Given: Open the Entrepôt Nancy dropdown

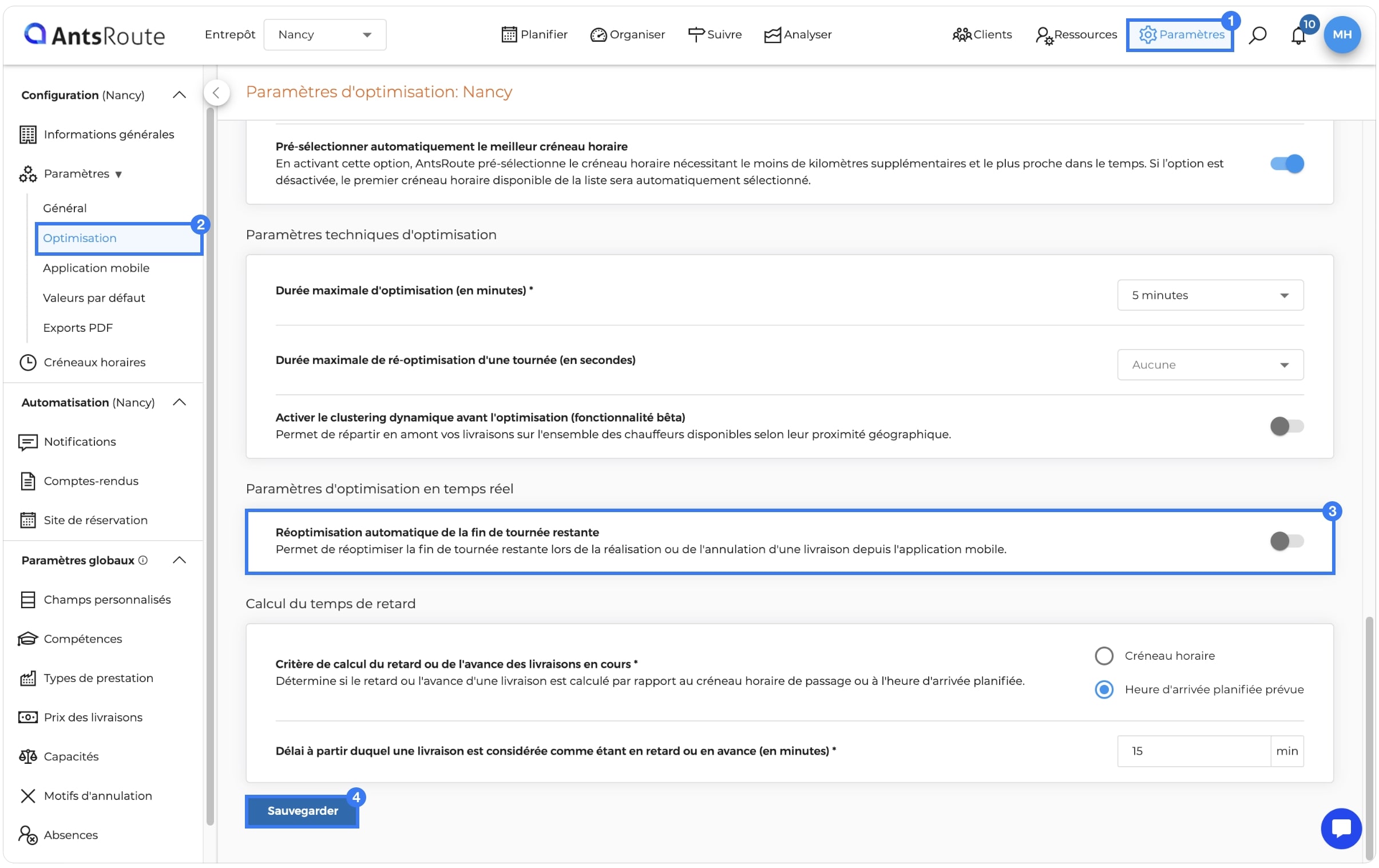Looking at the screenshot, I should [x=324, y=34].
